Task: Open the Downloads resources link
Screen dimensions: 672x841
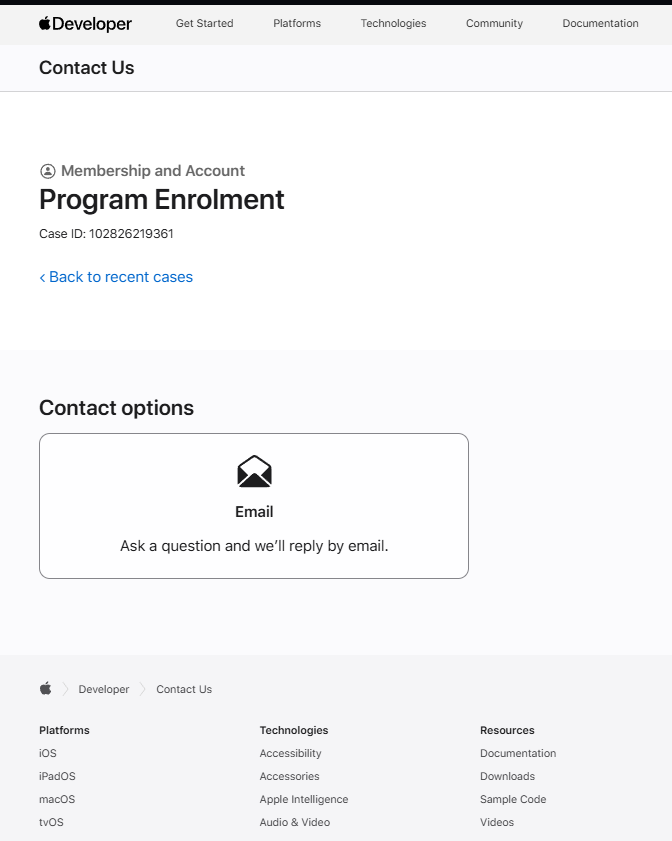Action: click(x=507, y=776)
